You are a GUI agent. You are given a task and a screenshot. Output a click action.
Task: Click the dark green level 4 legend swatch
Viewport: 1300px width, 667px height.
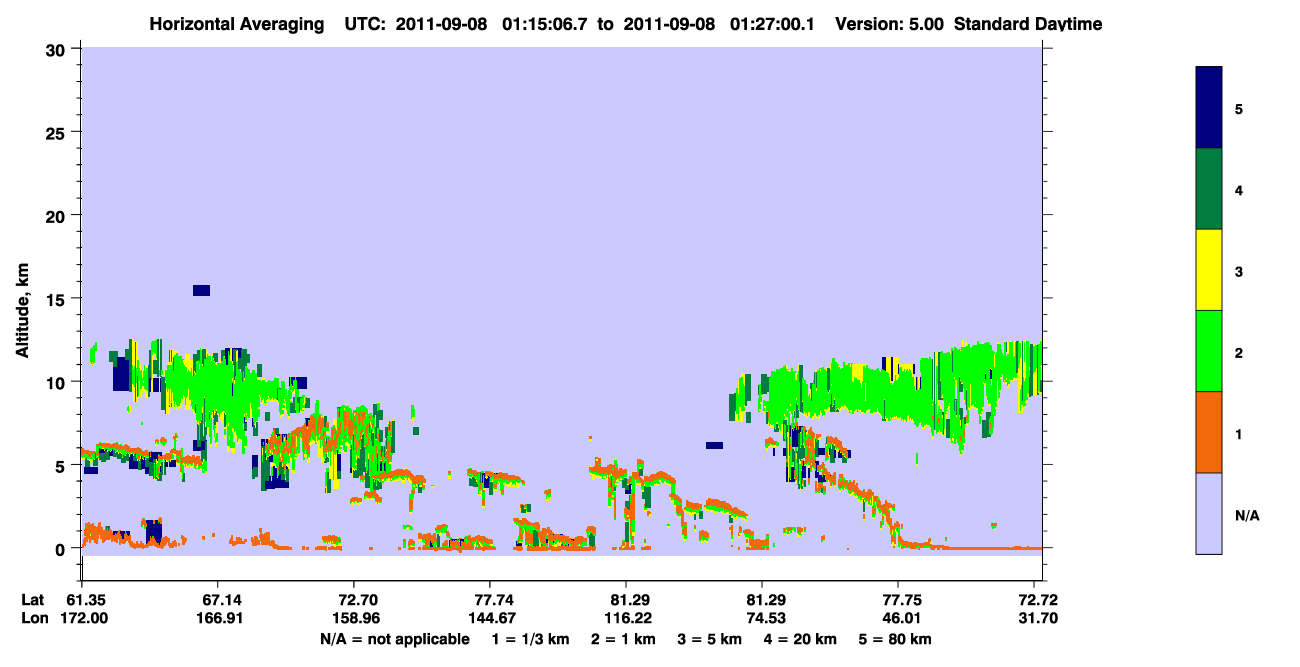(x=1209, y=189)
